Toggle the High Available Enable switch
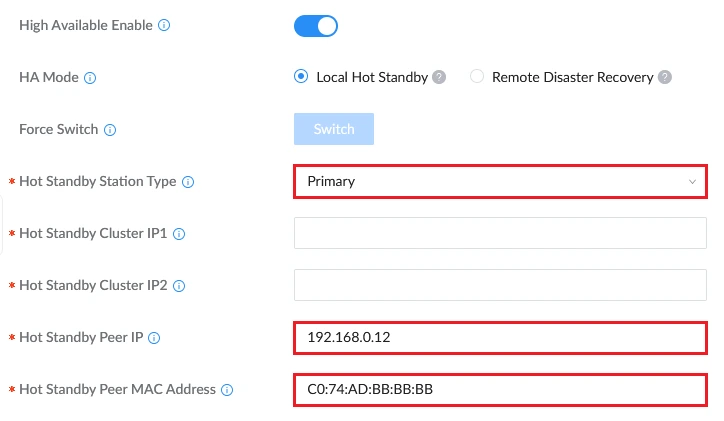The image size is (724, 421). pos(316,26)
